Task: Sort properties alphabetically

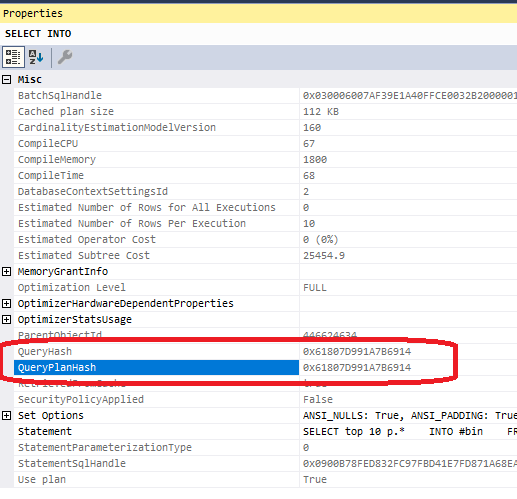Action: 36,57
